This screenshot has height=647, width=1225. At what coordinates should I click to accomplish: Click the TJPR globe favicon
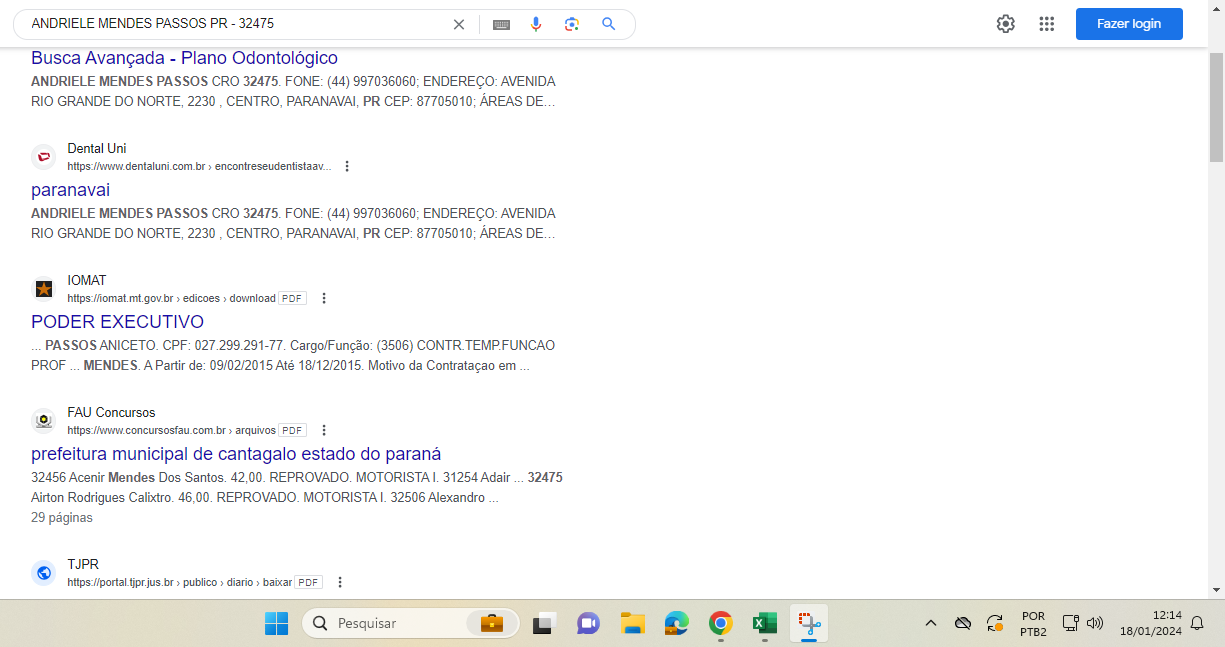pyautogui.click(x=43, y=573)
